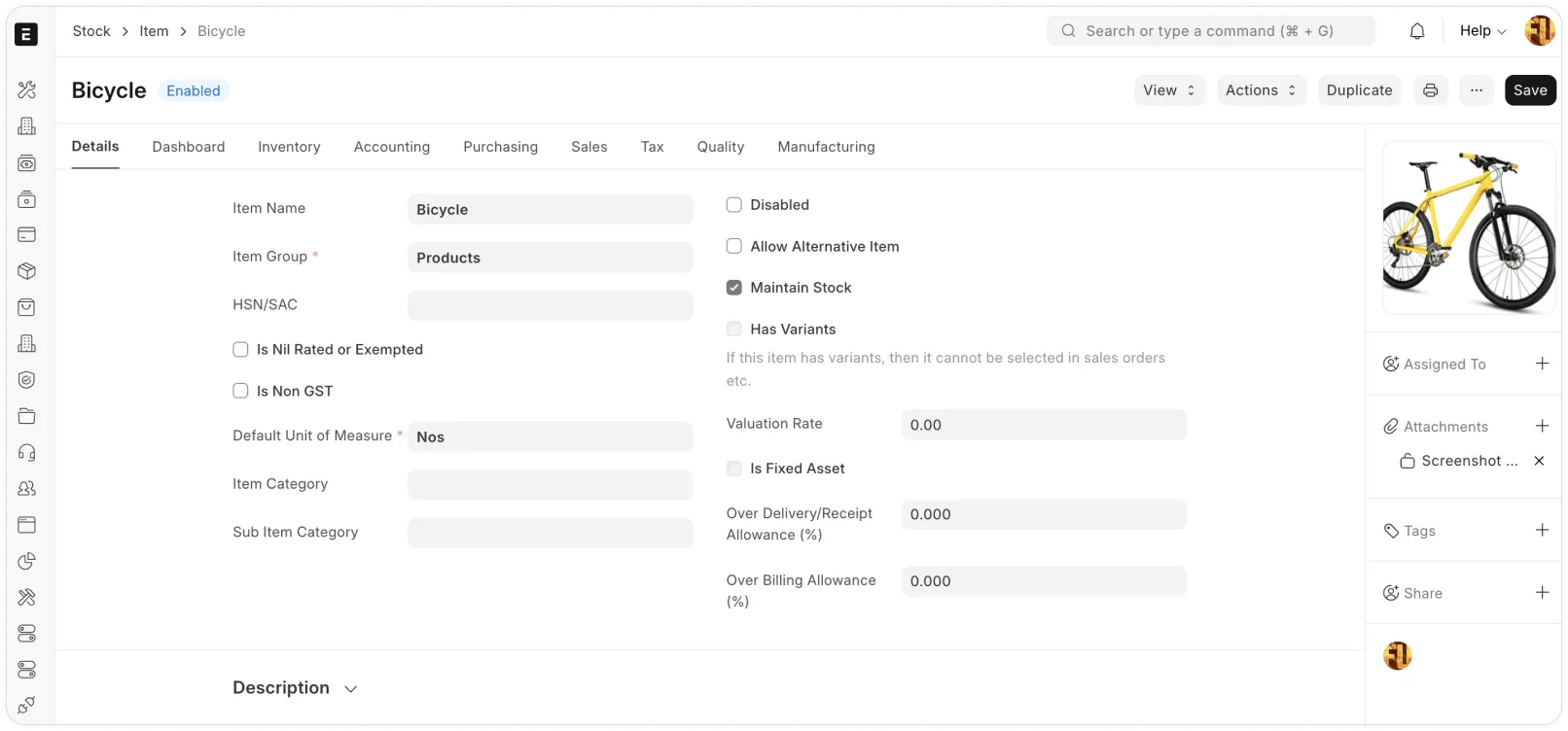Click the Save button
The width and height of the screenshot is (1568, 731).
[x=1529, y=90]
